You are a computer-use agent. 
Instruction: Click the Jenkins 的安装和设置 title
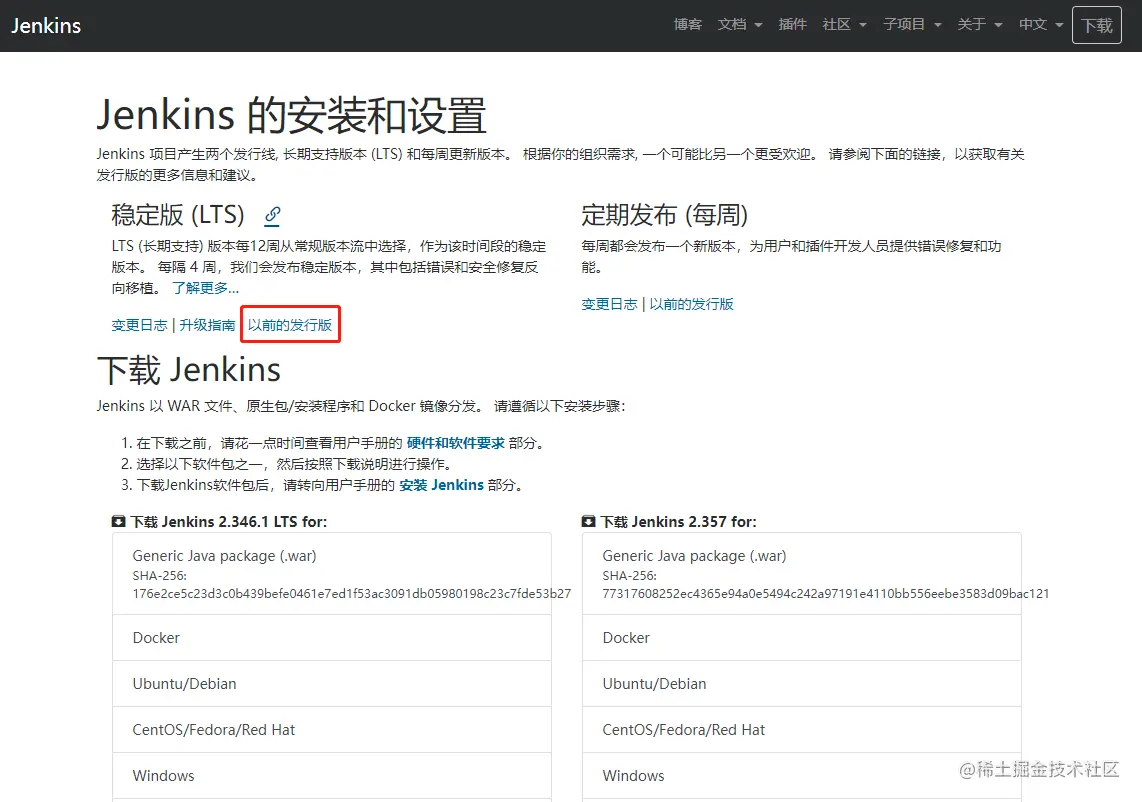click(x=291, y=115)
